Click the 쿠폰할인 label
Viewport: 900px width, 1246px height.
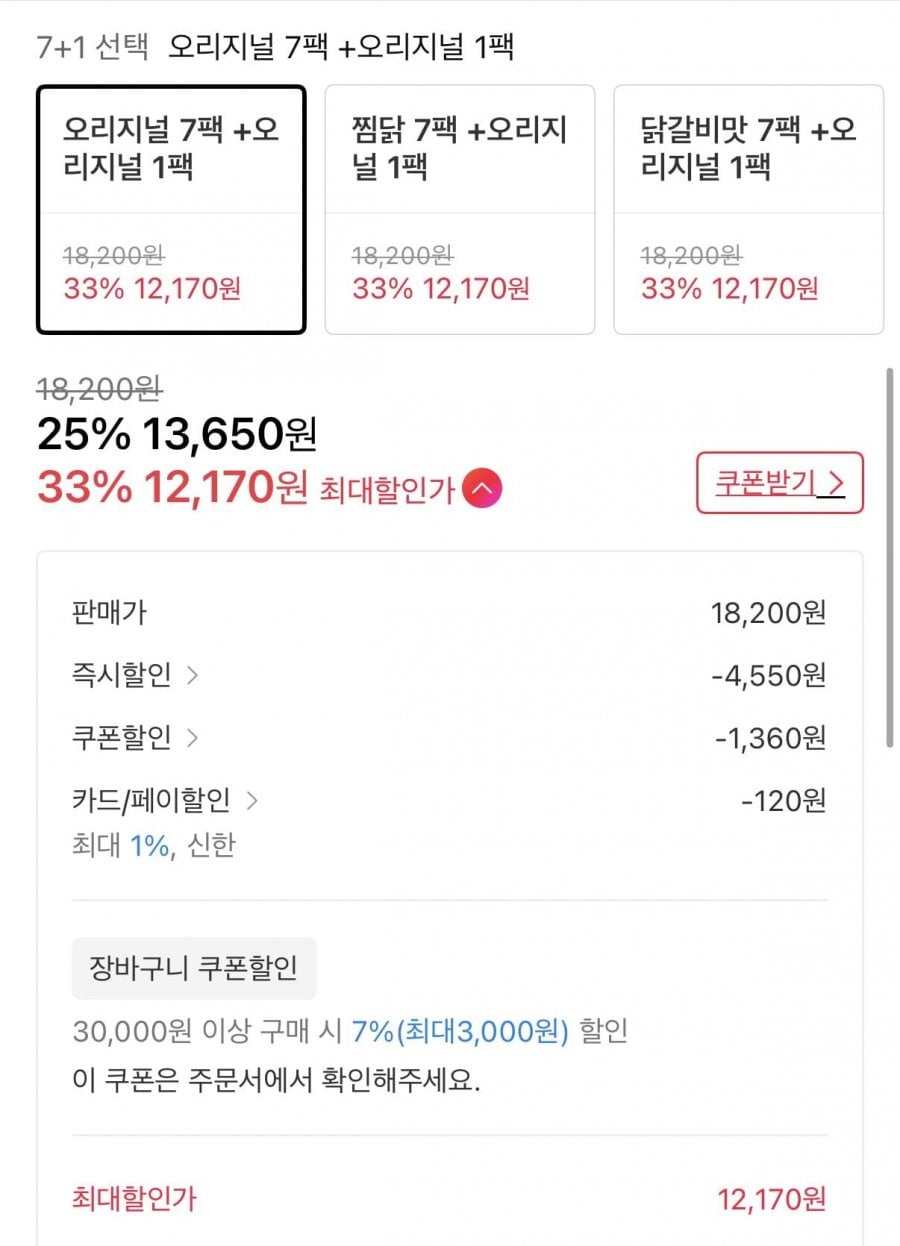(x=121, y=738)
